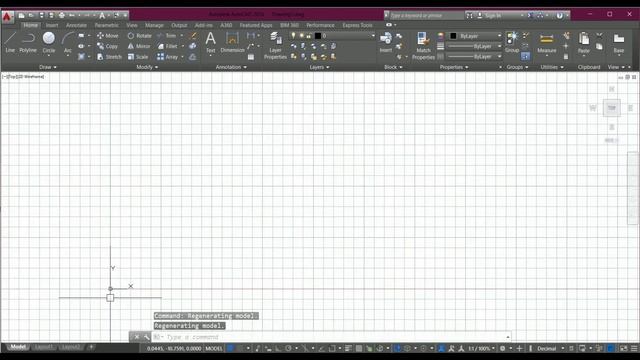Viewport: 640px width, 360px height.
Task: Activate the Move command
Action: point(108,36)
